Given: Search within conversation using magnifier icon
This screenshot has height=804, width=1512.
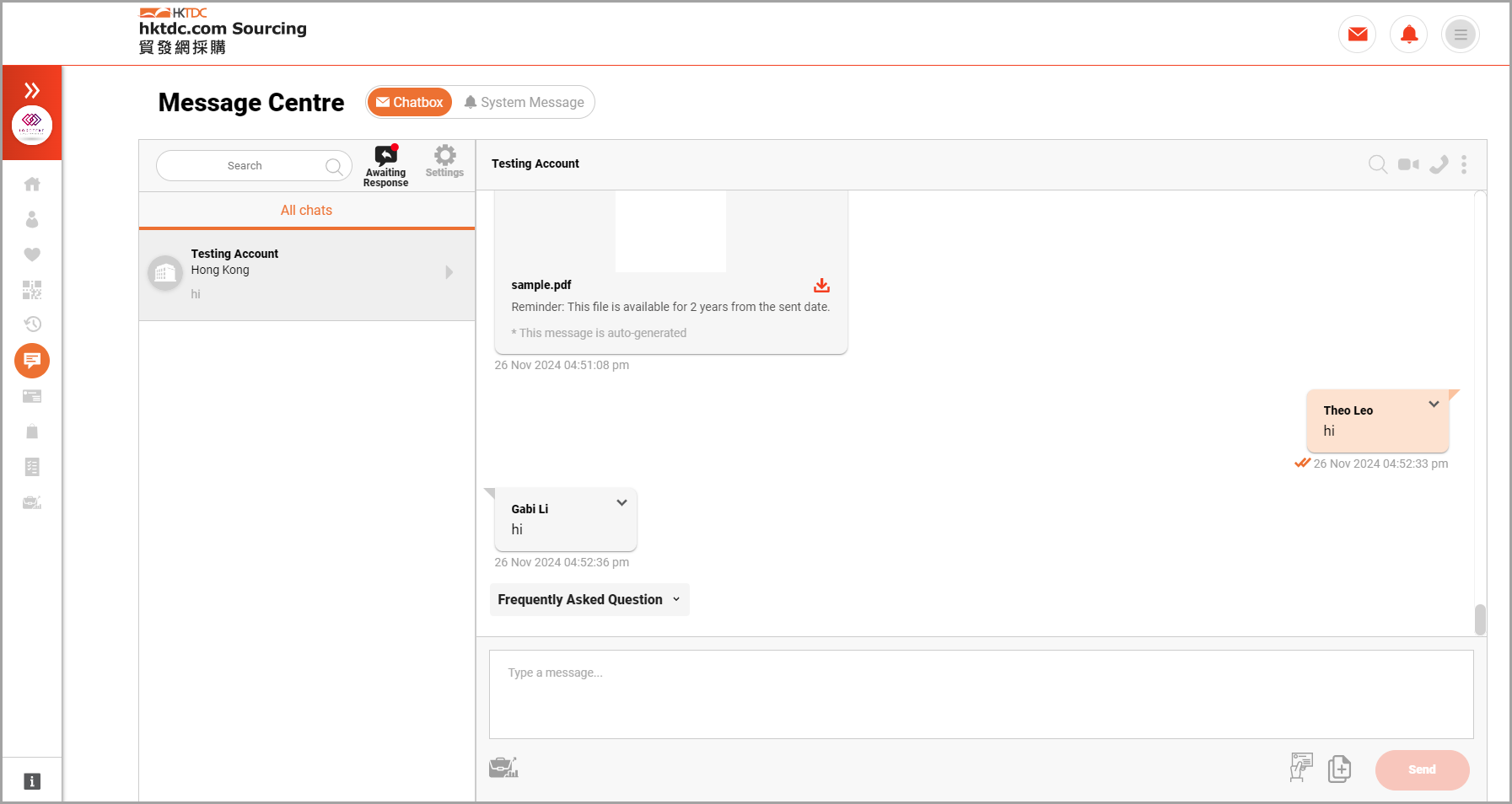Looking at the screenshot, I should pos(1377,164).
